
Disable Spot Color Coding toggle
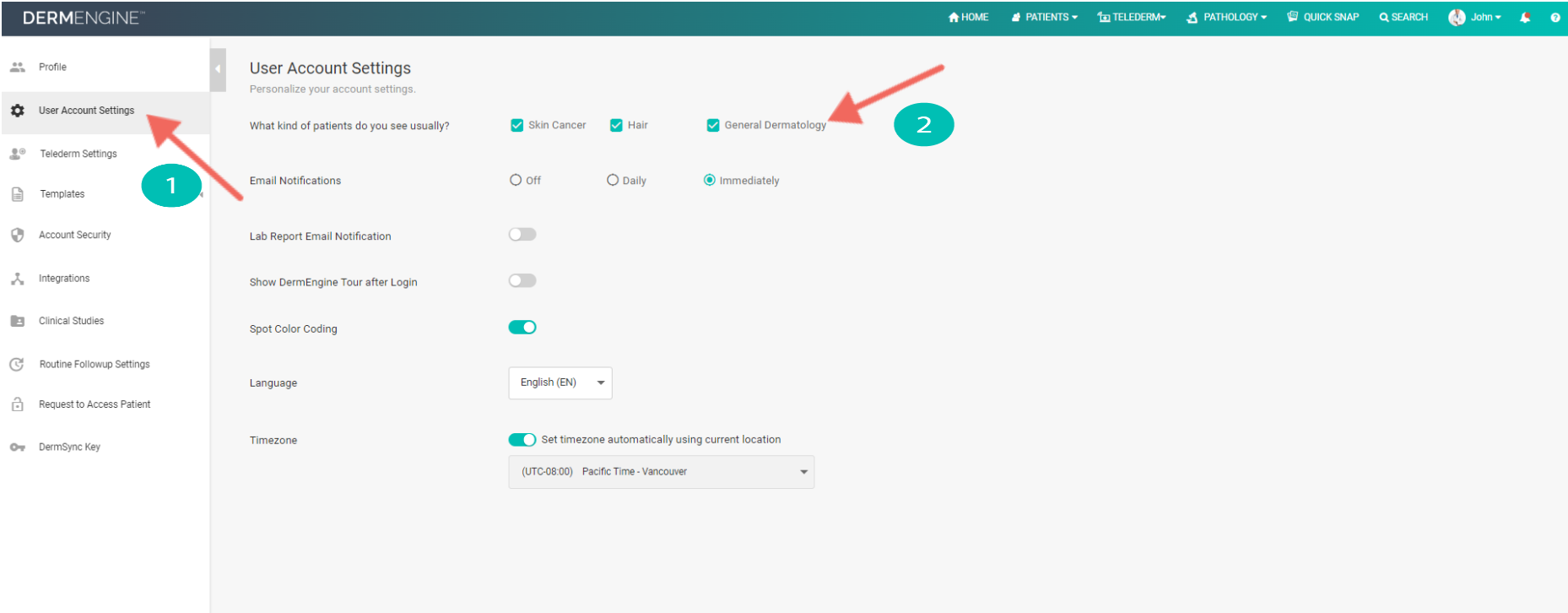(x=522, y=328)
